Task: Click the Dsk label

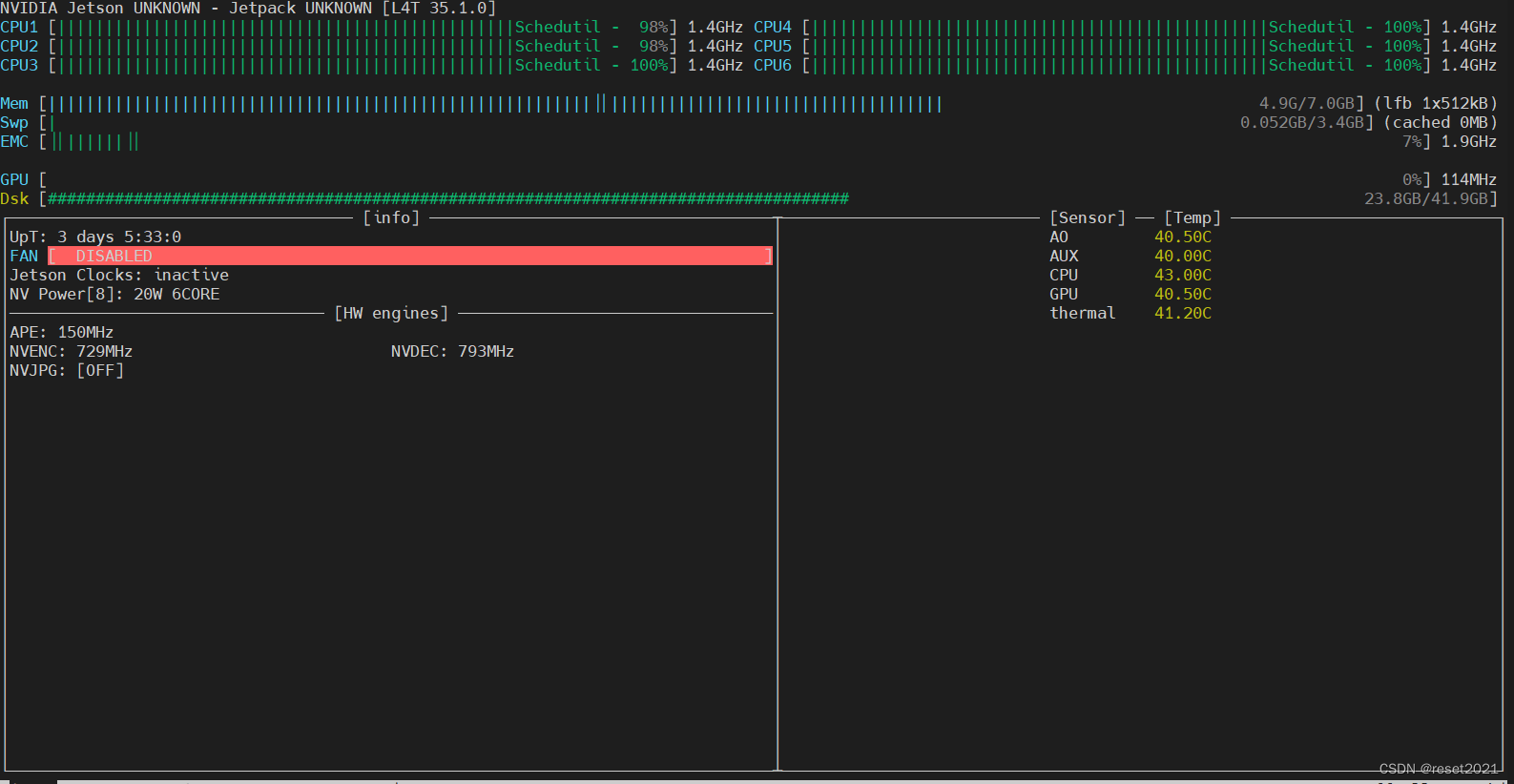Action: 14,198
